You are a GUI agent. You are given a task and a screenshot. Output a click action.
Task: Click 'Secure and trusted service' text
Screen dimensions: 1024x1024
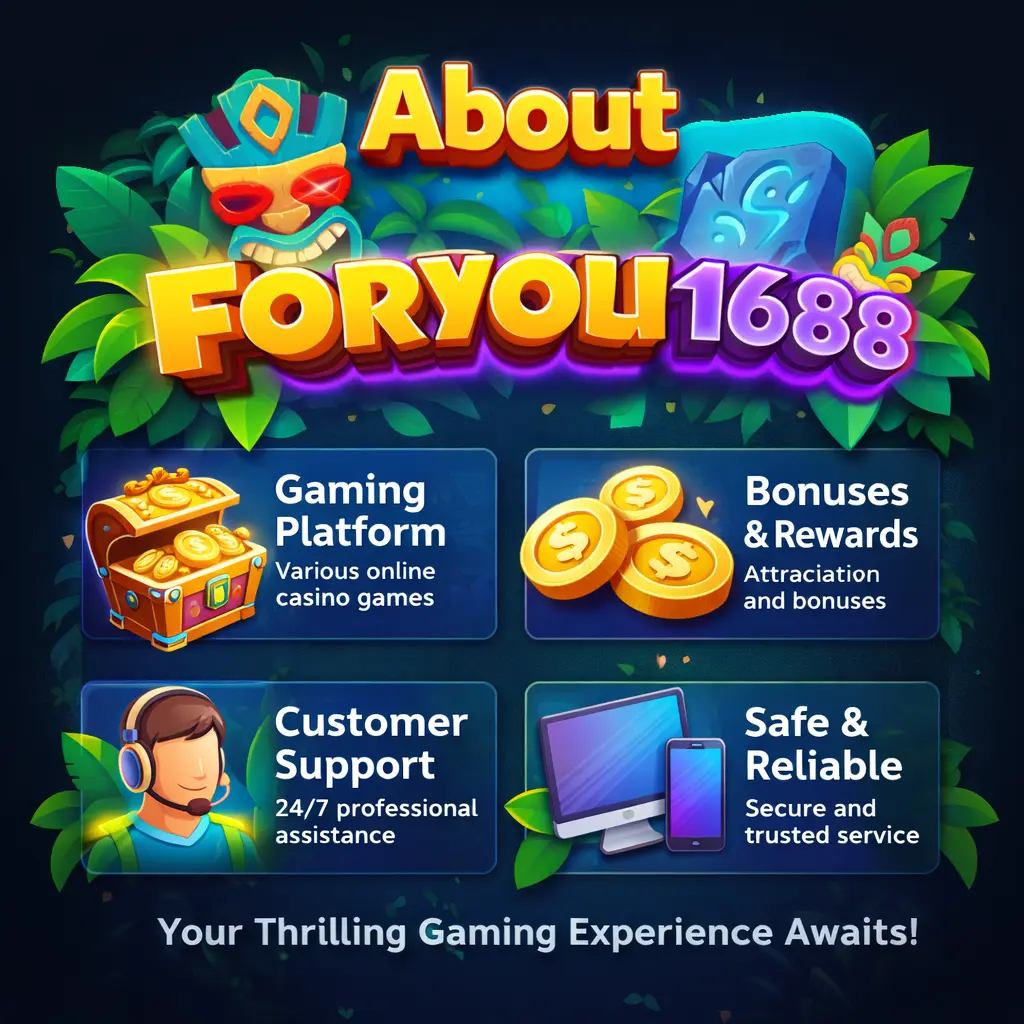point(832,822)
